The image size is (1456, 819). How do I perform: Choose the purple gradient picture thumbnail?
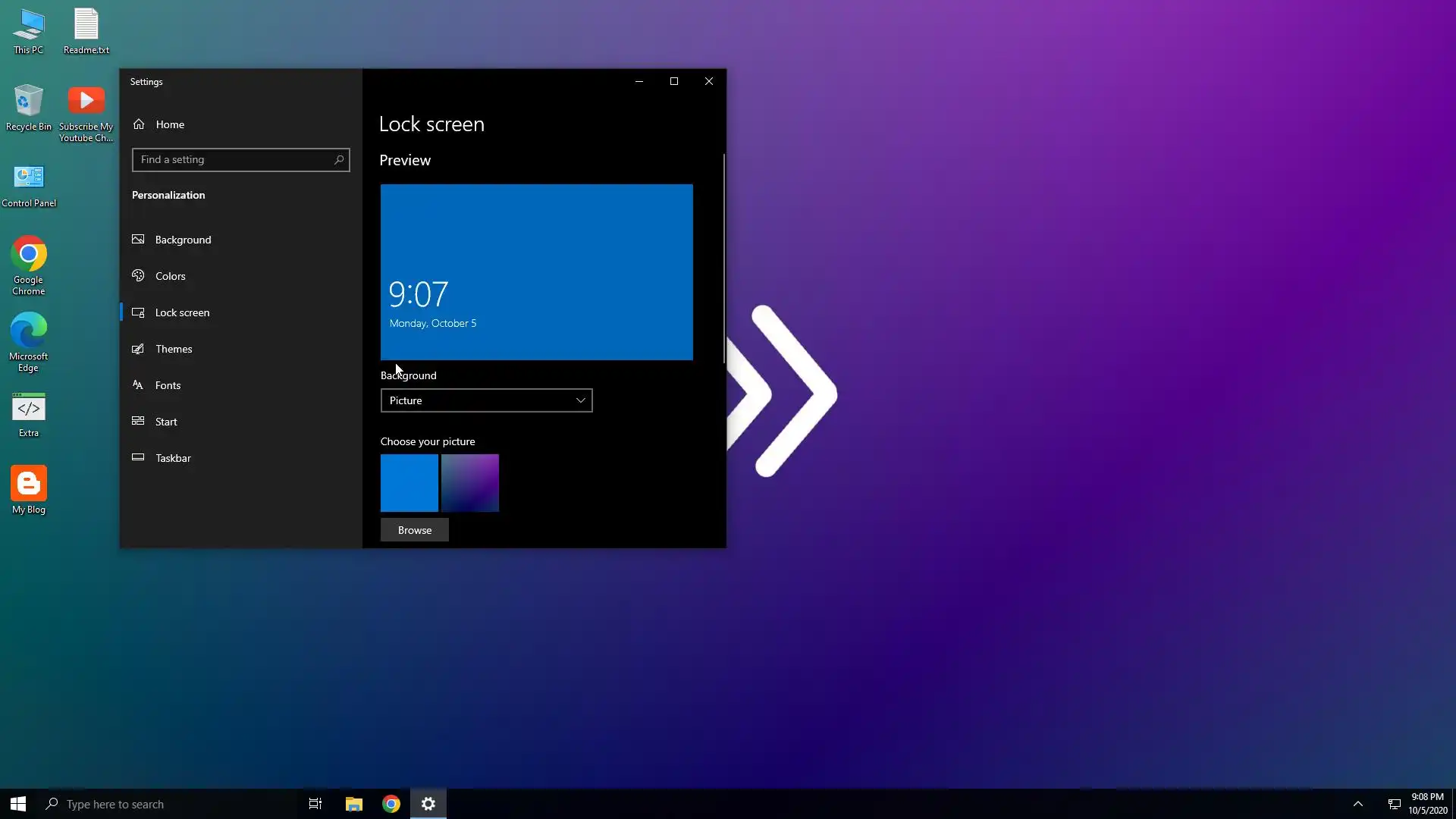click(x=470, y=483)
